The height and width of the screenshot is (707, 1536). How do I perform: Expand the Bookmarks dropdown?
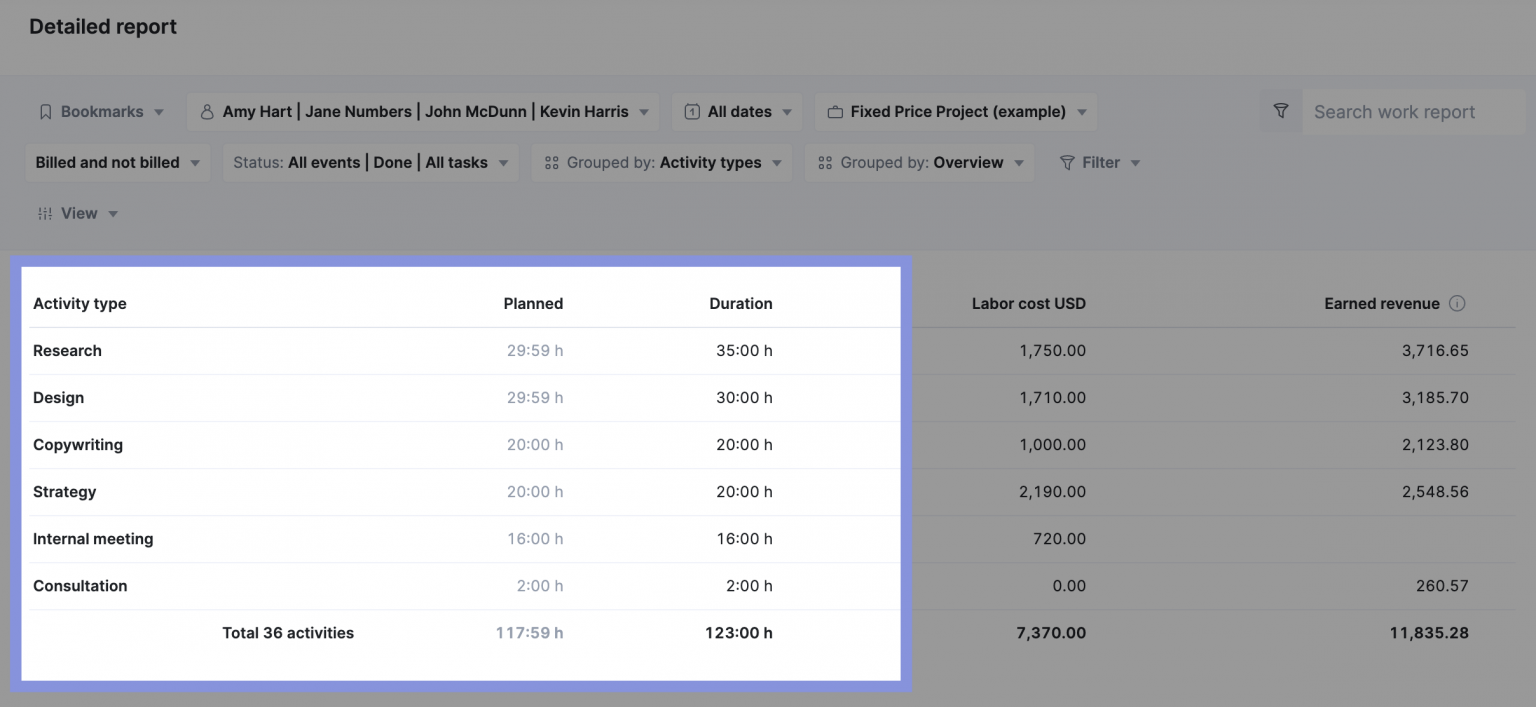click(x=101, y=111)
